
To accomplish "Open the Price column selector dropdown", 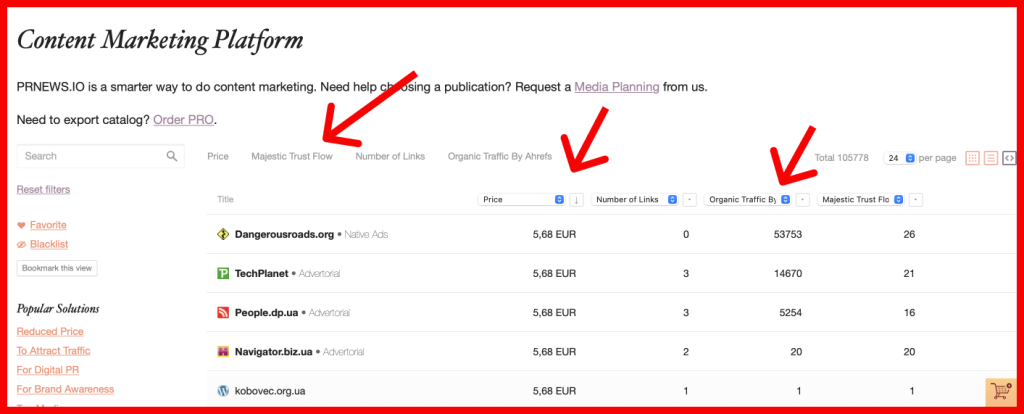I will coord(521,200).
